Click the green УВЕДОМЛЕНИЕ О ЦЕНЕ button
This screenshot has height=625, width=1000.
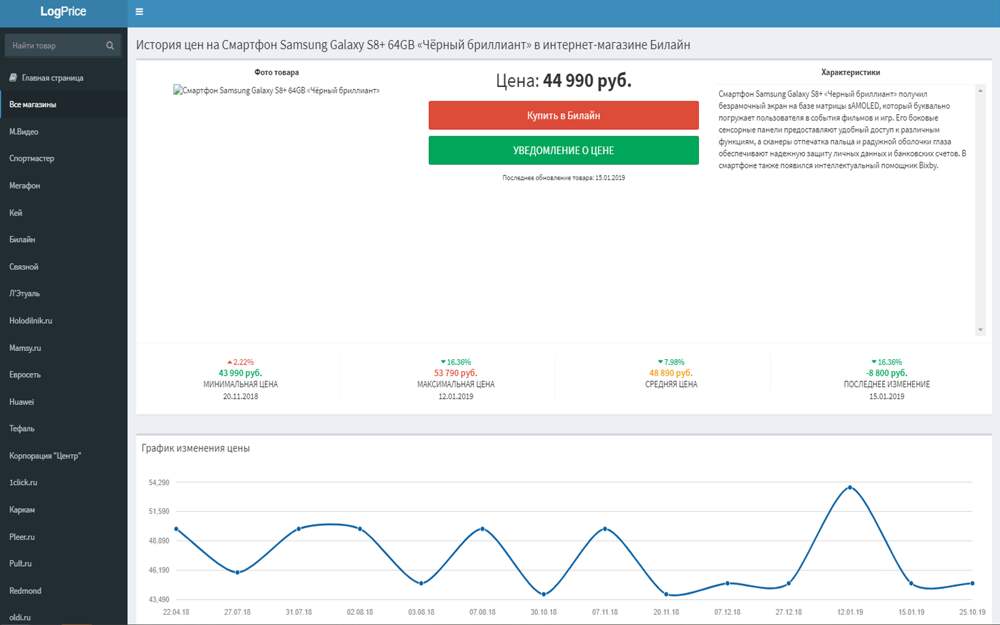[563, 150]
